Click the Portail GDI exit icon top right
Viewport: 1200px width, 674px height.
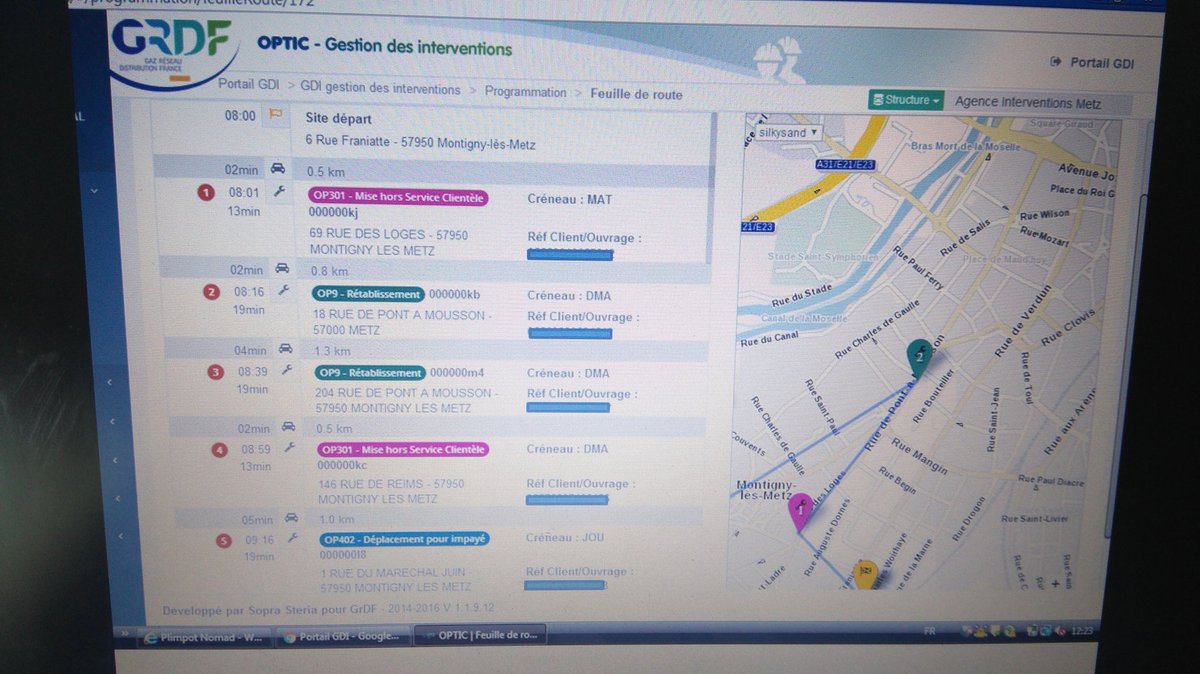coord(1057,61)
